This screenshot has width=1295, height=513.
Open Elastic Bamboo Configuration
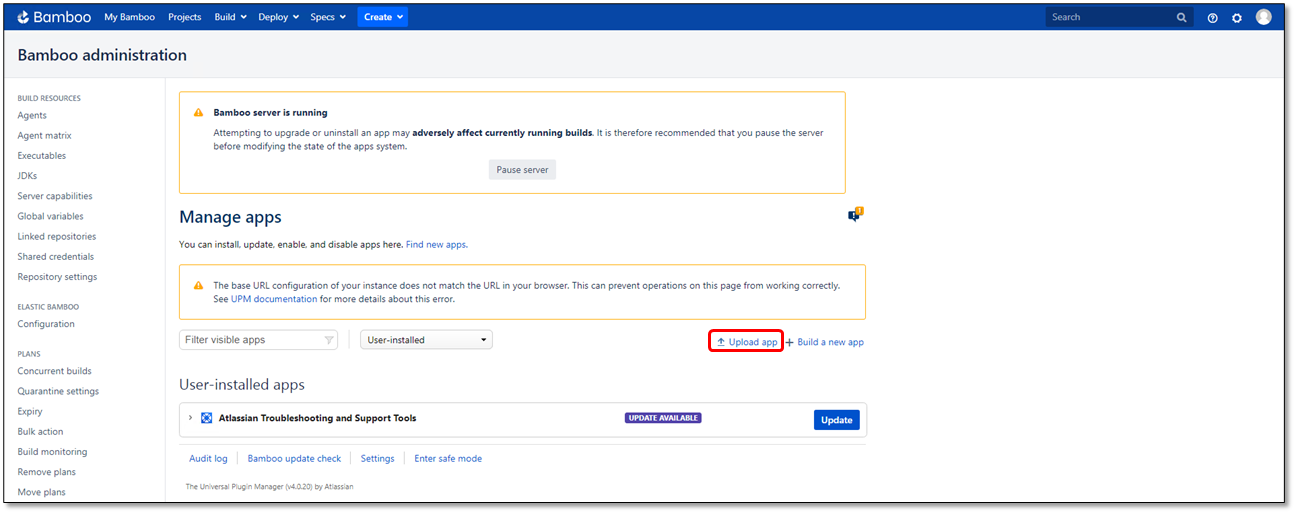click(x=46, y=324)
